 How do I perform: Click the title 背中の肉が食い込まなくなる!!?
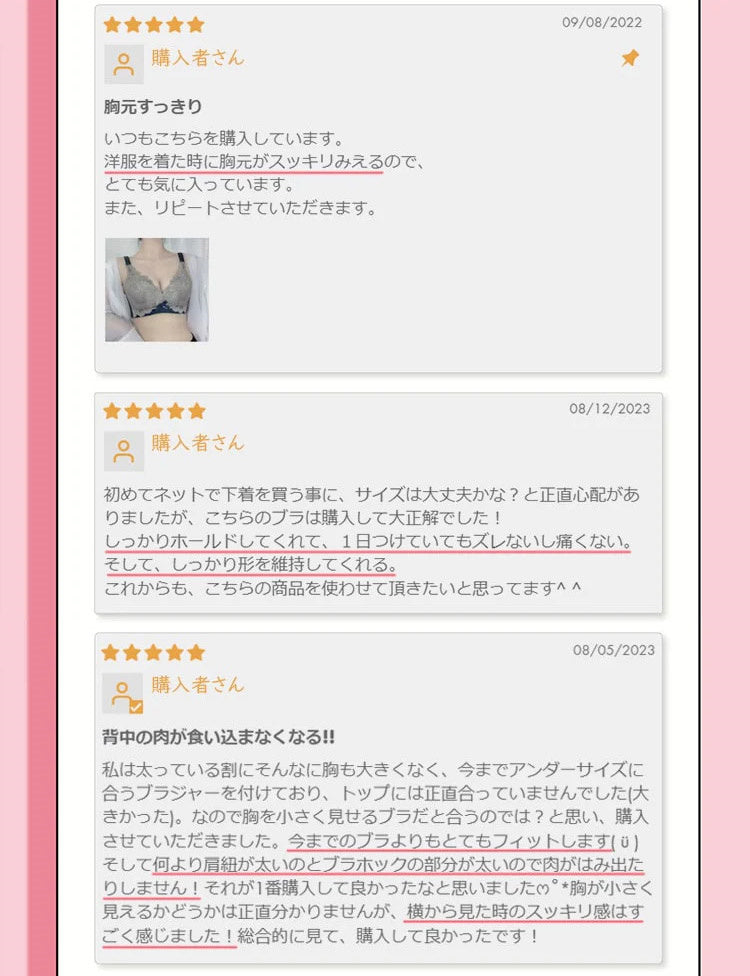click(x=218, y=737)
